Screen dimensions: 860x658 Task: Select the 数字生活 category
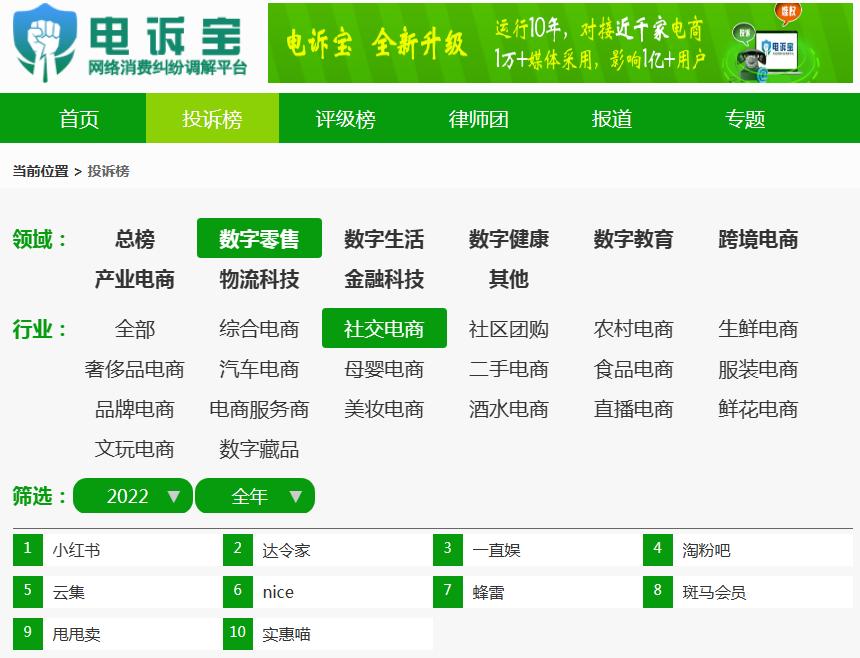tap(384, 239)
